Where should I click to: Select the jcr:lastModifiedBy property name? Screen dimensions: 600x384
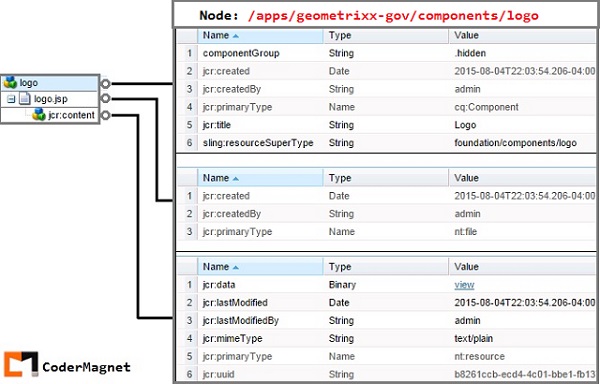(x=241, y=321)
